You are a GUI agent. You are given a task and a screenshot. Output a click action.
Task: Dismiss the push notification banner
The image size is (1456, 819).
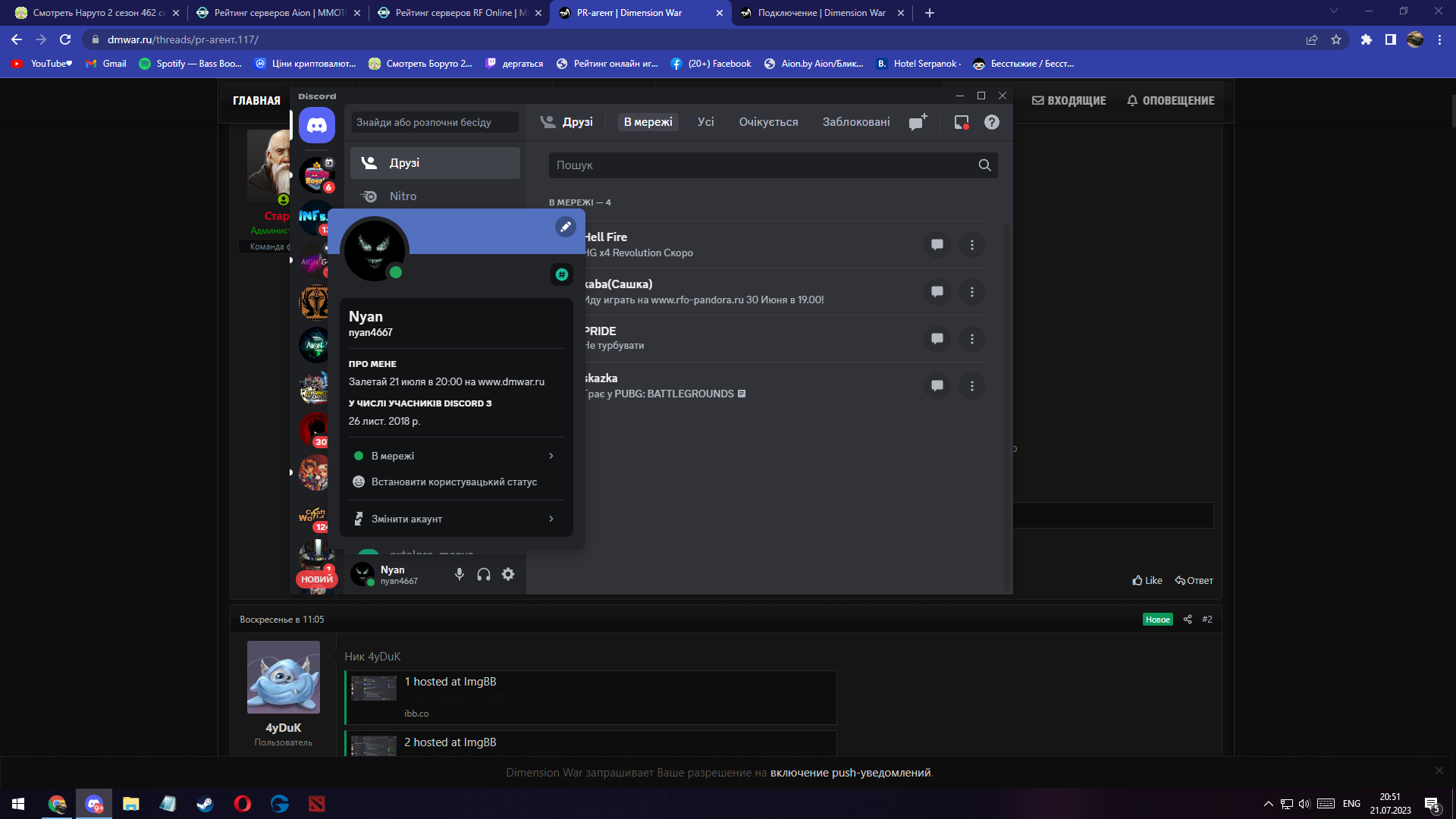[1439, 770]
